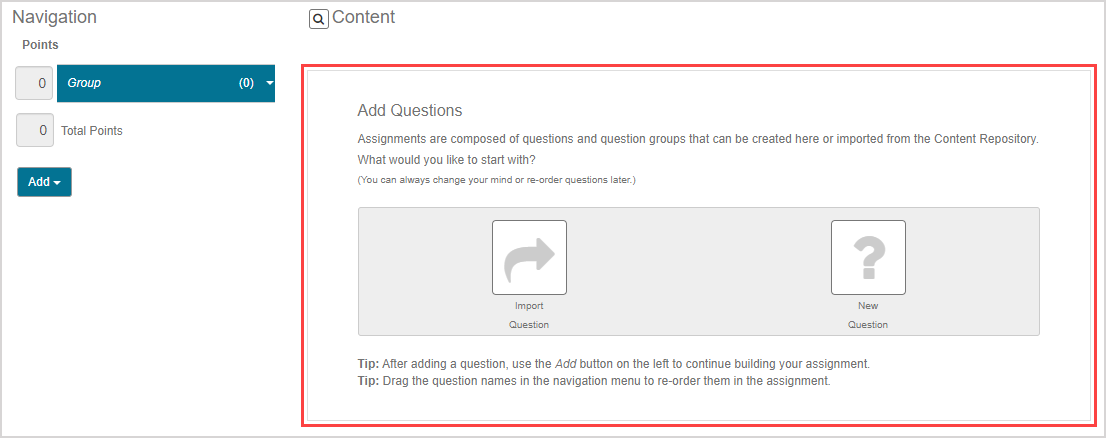Click the Import Question arrow icon
Viewport: 1106px width, 438px height.
click(x=529, y=258)
